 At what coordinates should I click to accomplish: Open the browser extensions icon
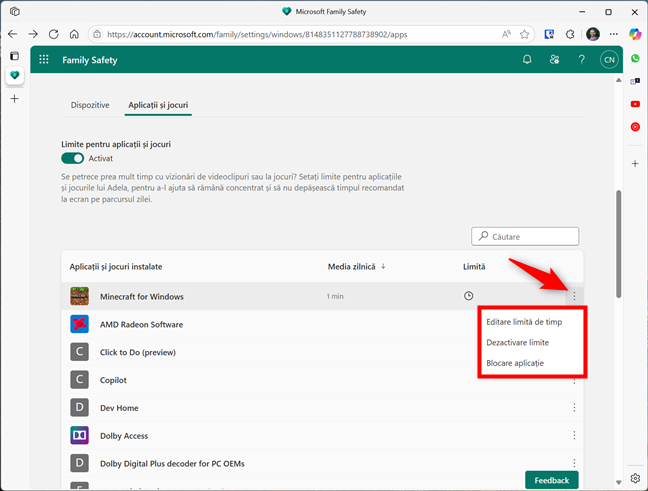(x=570, y=34)
